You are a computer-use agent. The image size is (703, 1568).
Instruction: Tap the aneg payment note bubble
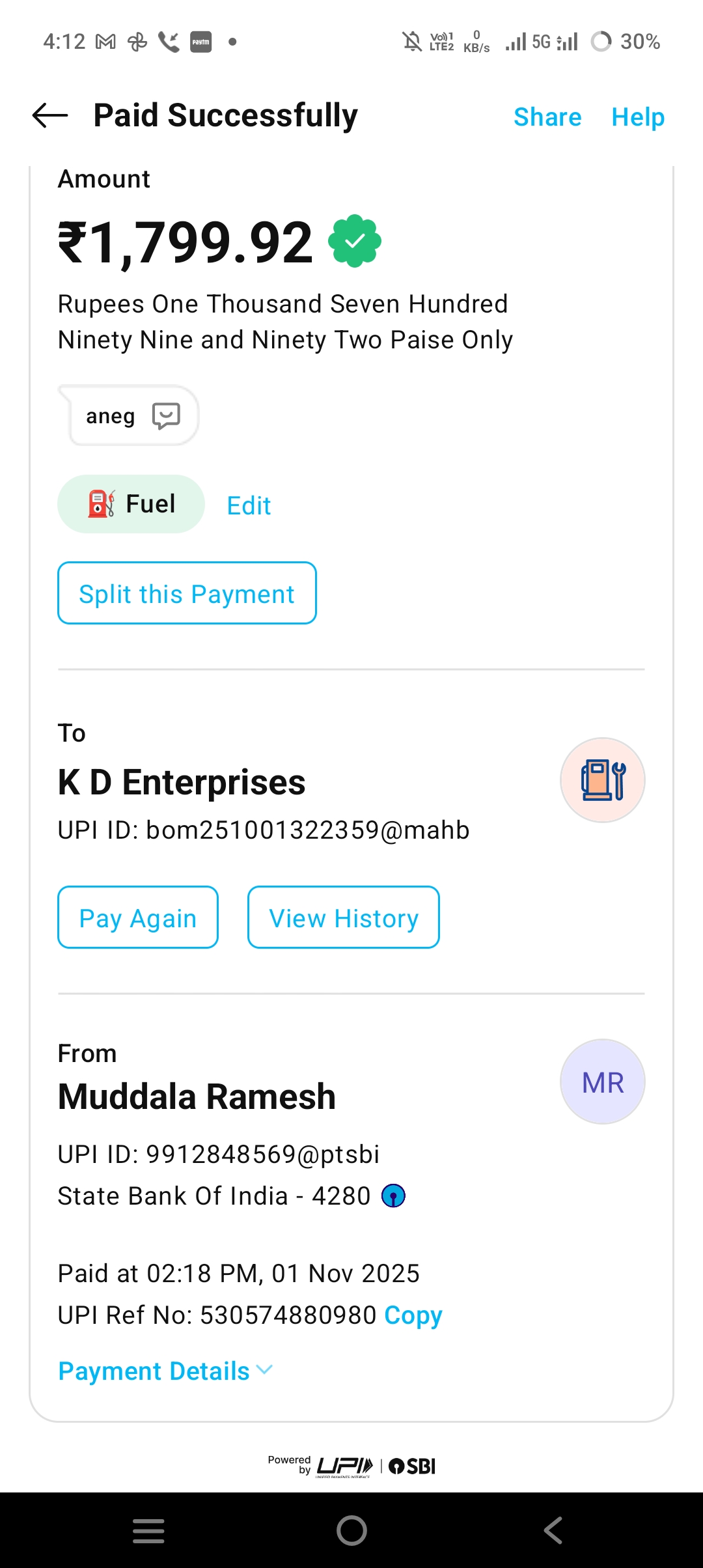(x=111, y=415)
